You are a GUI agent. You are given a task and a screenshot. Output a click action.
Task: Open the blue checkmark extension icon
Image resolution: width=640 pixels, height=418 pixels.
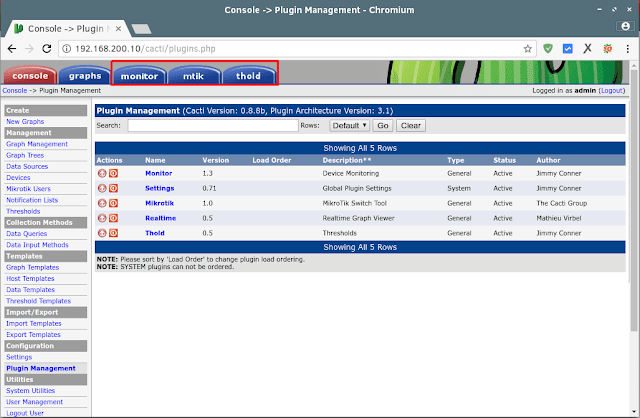click(x=567, y=49)
